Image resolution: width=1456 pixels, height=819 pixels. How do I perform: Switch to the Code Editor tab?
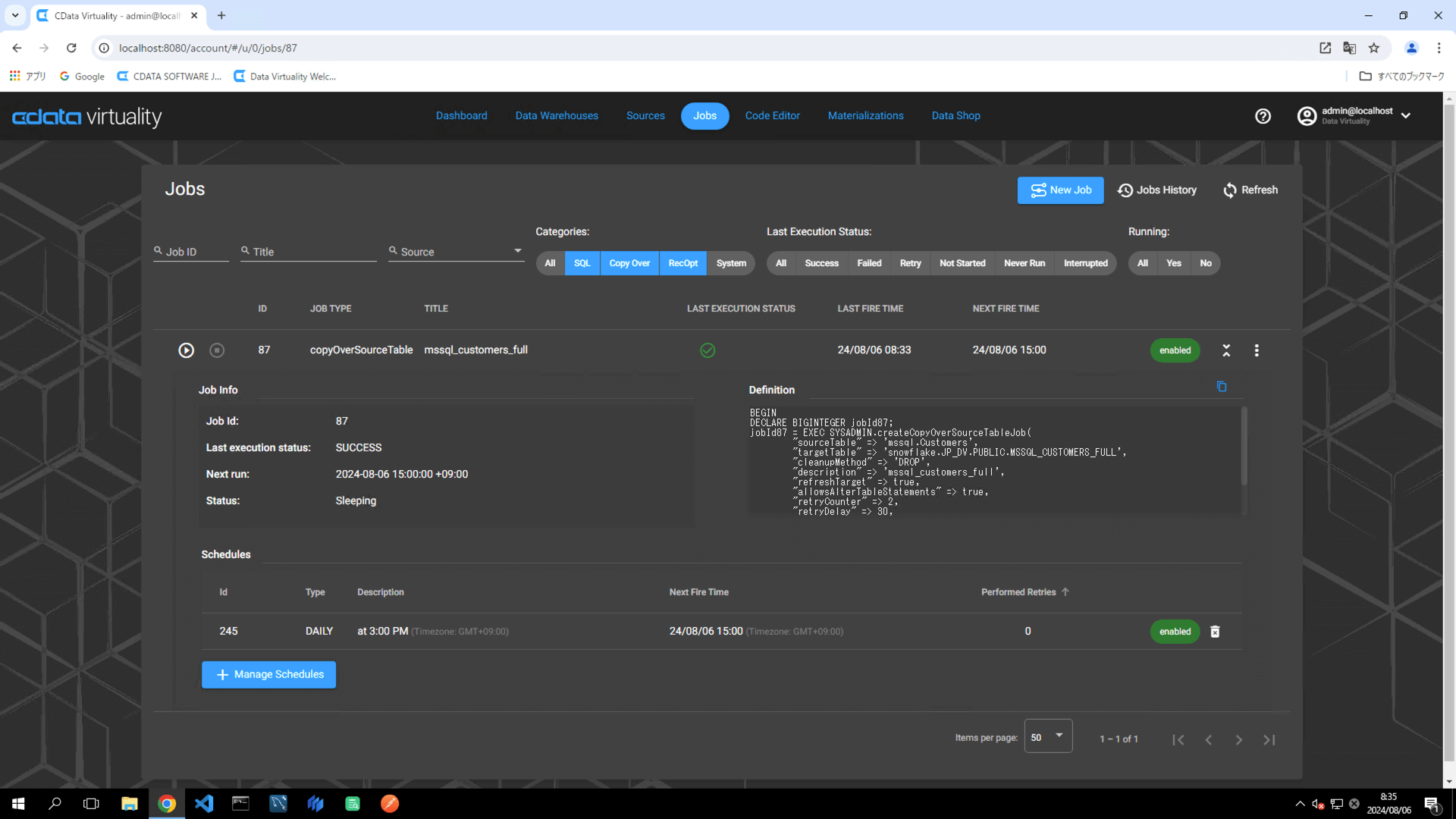pos(772,116)
